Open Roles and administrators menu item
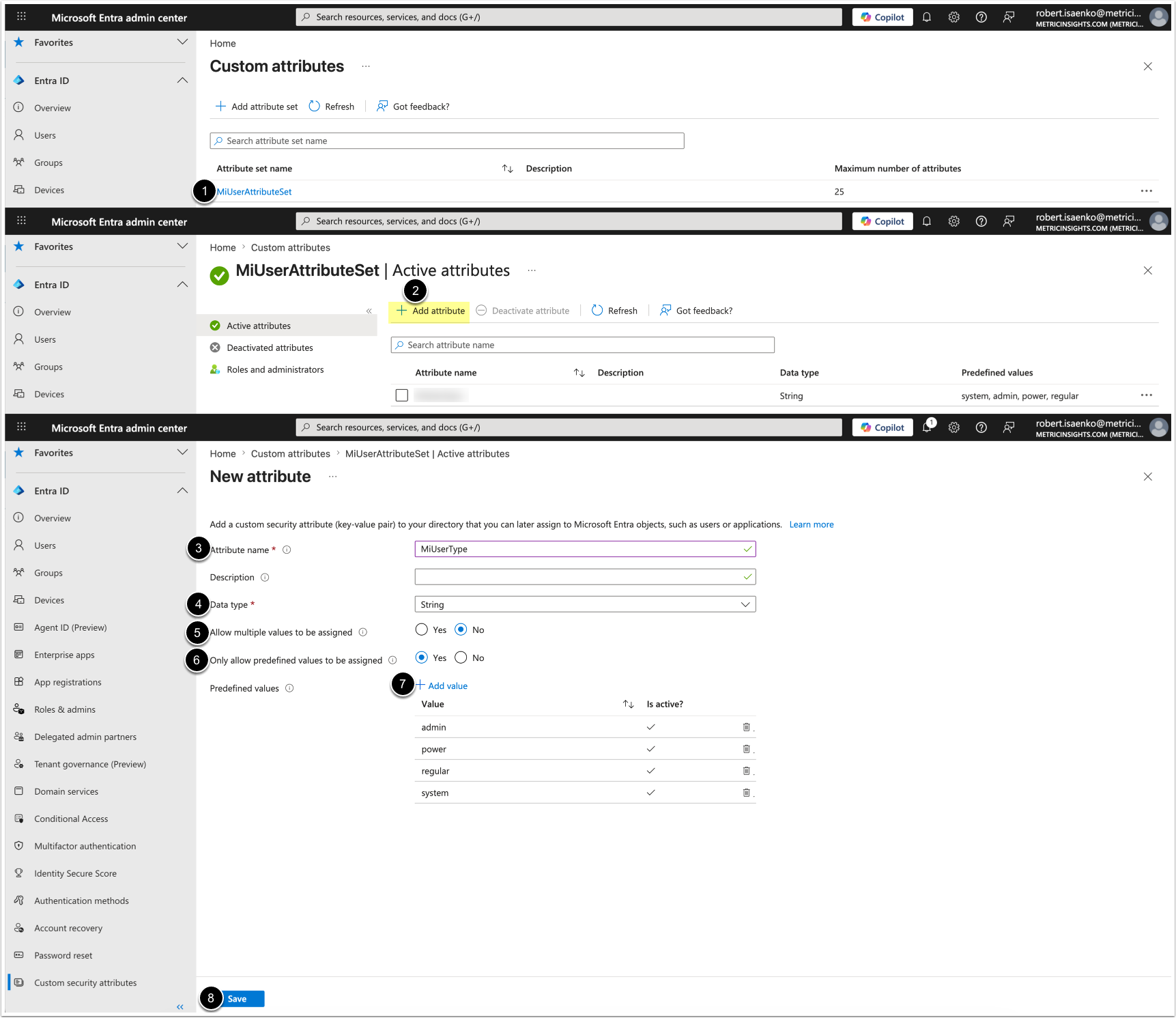This screenshot has width=1176, height=1018. pyautogui.click(x=275, y=369)
